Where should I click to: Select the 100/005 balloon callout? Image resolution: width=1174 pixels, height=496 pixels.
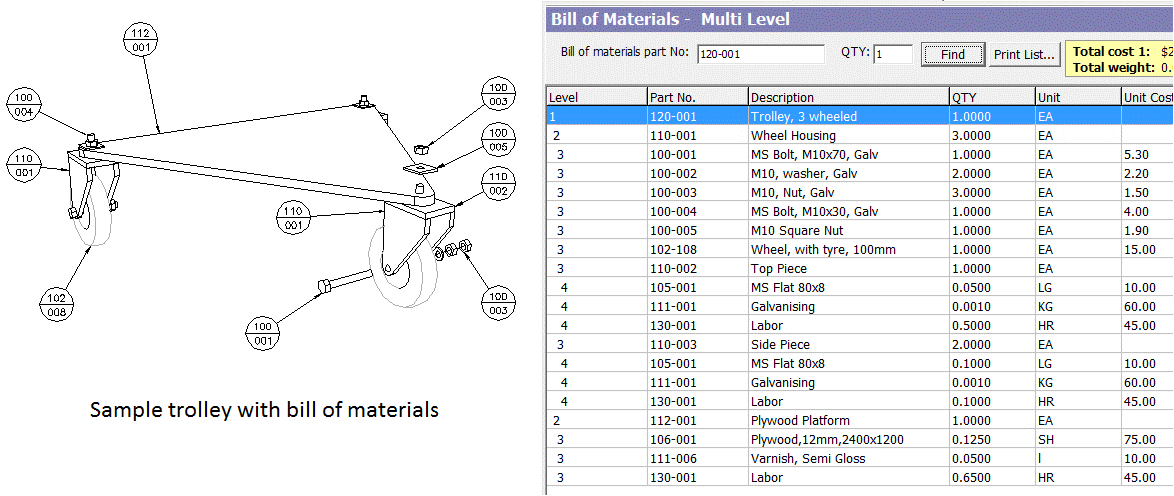click(496, 139)
